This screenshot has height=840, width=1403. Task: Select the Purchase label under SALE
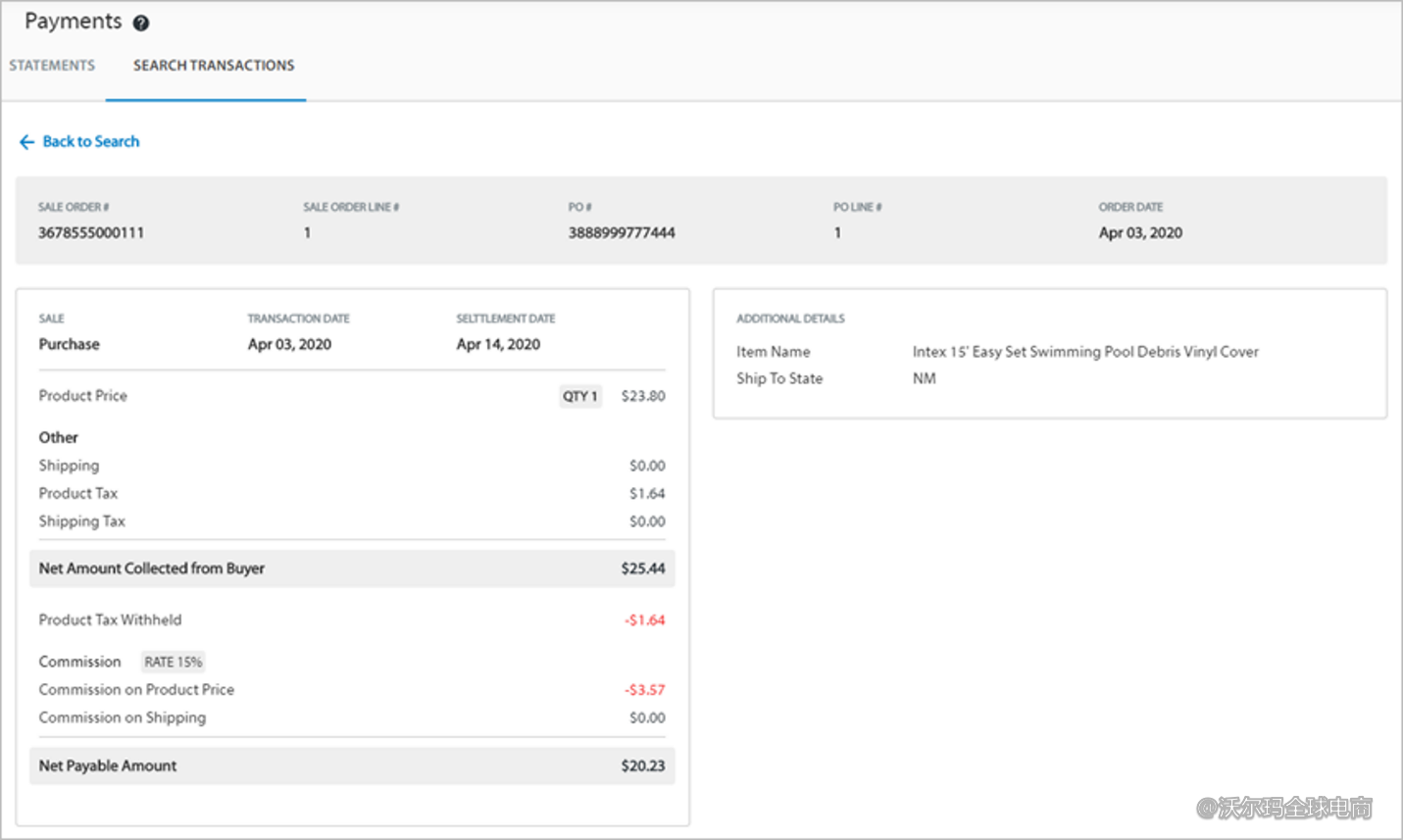(x=69, y=344)
